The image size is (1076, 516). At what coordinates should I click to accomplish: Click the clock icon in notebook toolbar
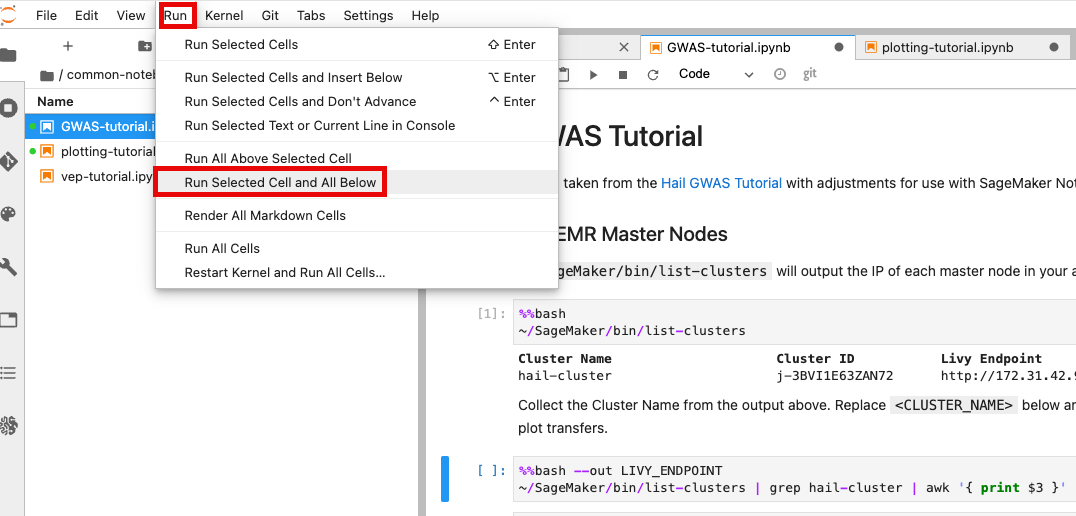[780, 74]
